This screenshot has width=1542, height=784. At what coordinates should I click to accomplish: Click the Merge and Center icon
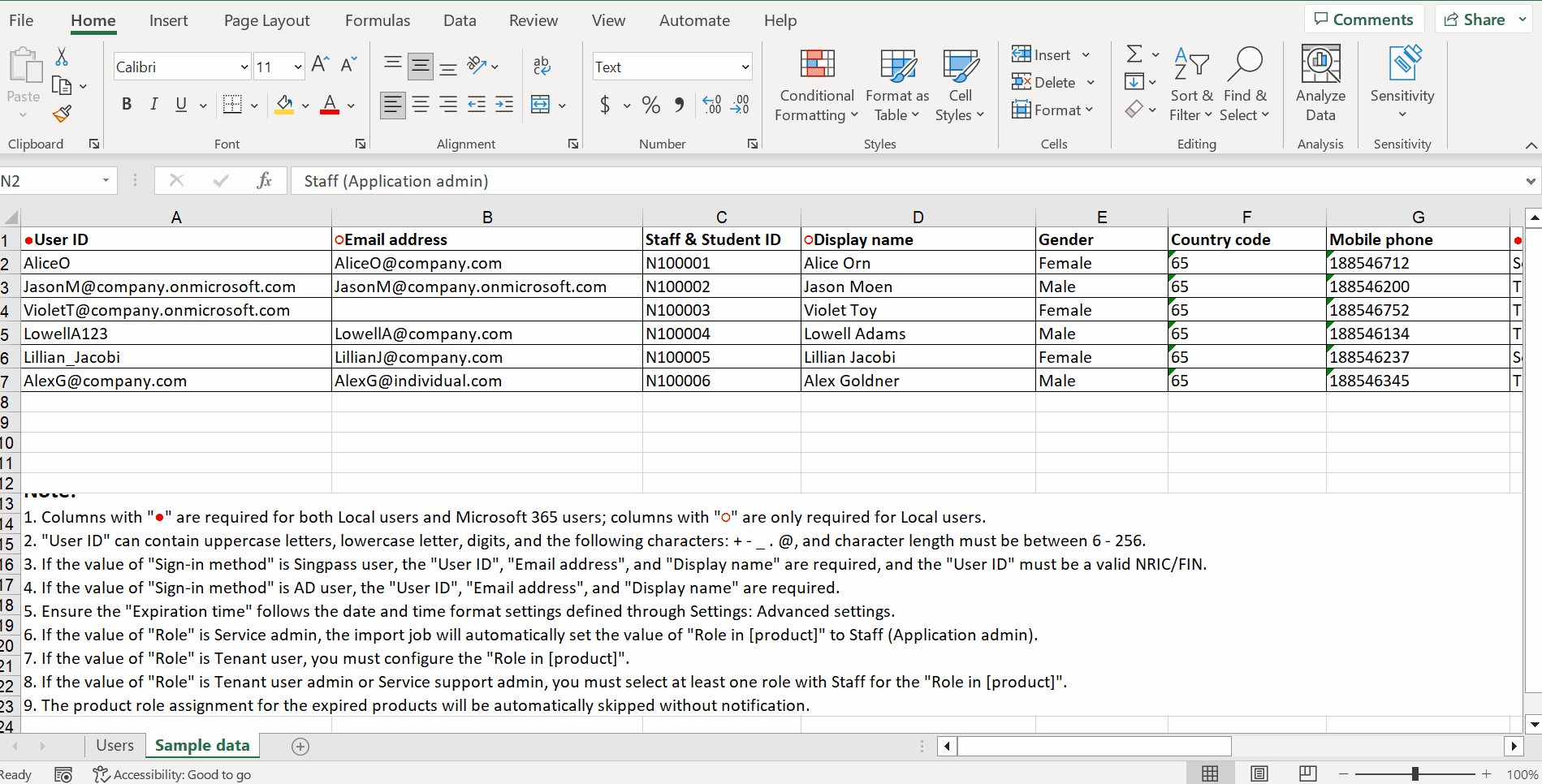pos(540,105)
